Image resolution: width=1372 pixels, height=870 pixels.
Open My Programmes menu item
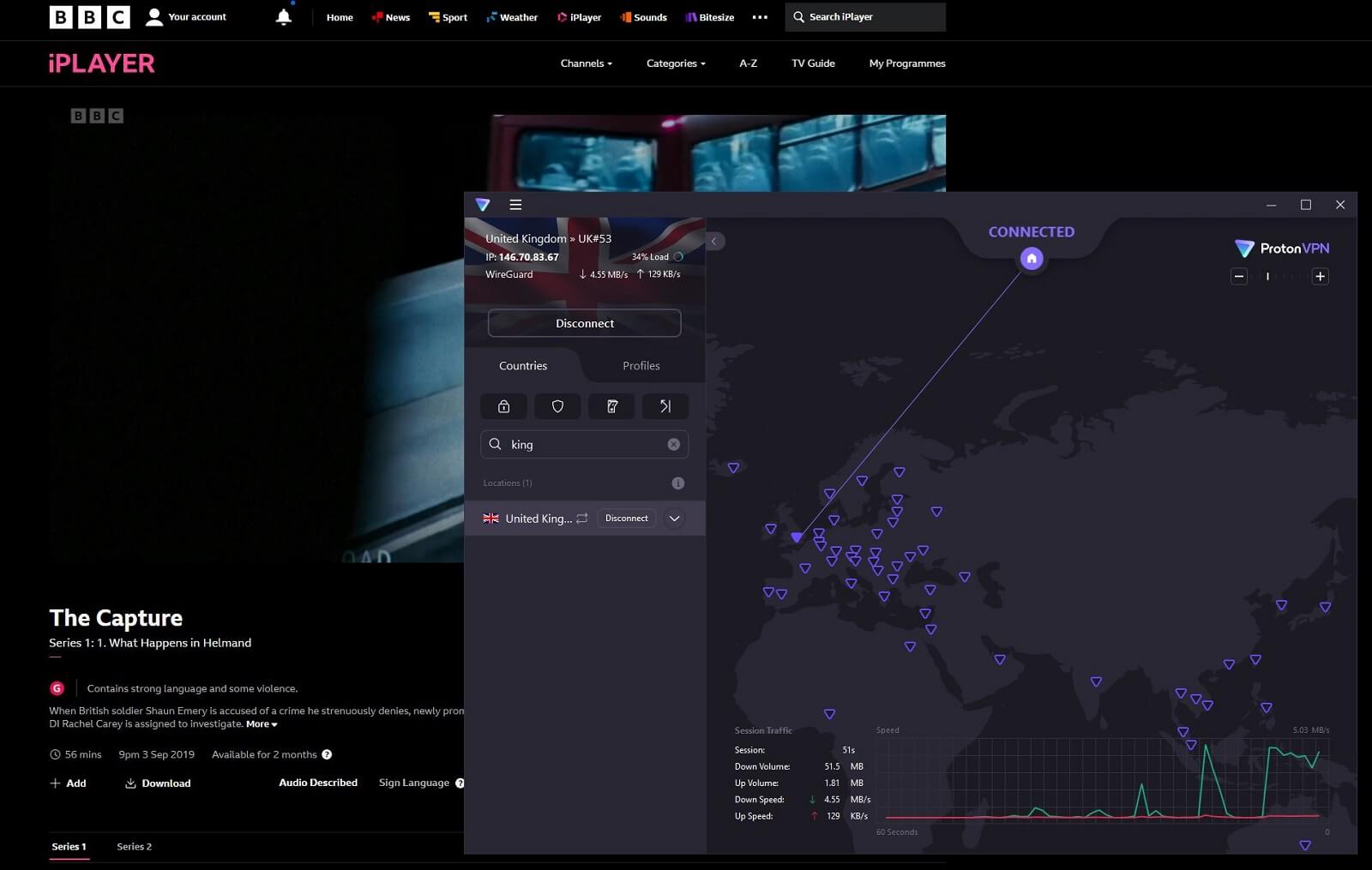(x=907, y=63)
